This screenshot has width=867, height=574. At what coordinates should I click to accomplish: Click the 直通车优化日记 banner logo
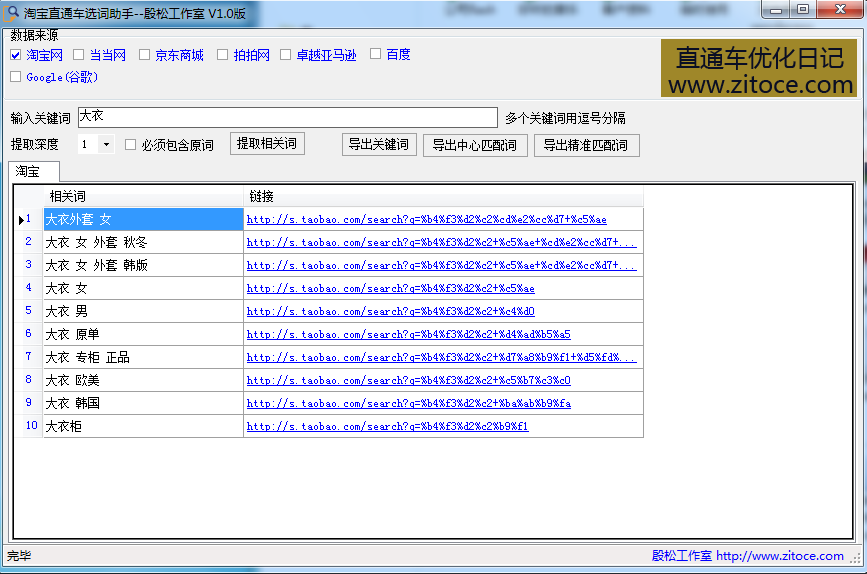coord(759,69)
